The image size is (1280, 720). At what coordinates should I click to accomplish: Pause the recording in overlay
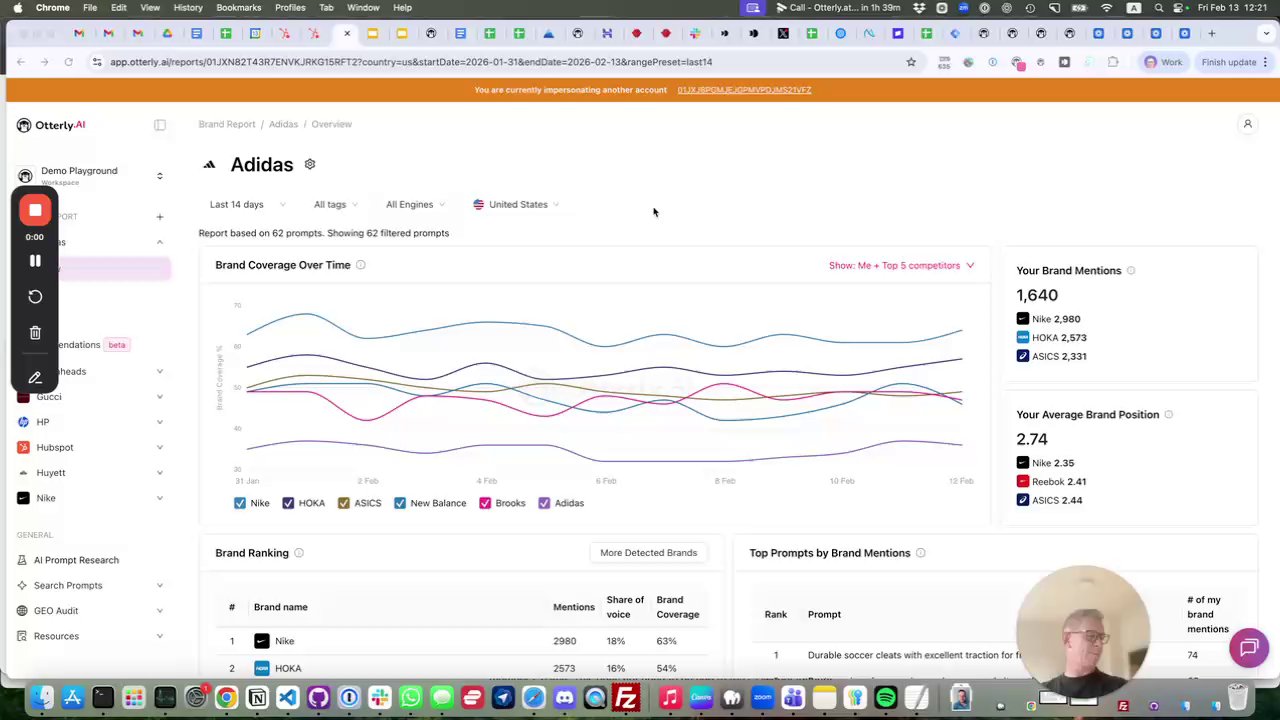tap(35, 261)
